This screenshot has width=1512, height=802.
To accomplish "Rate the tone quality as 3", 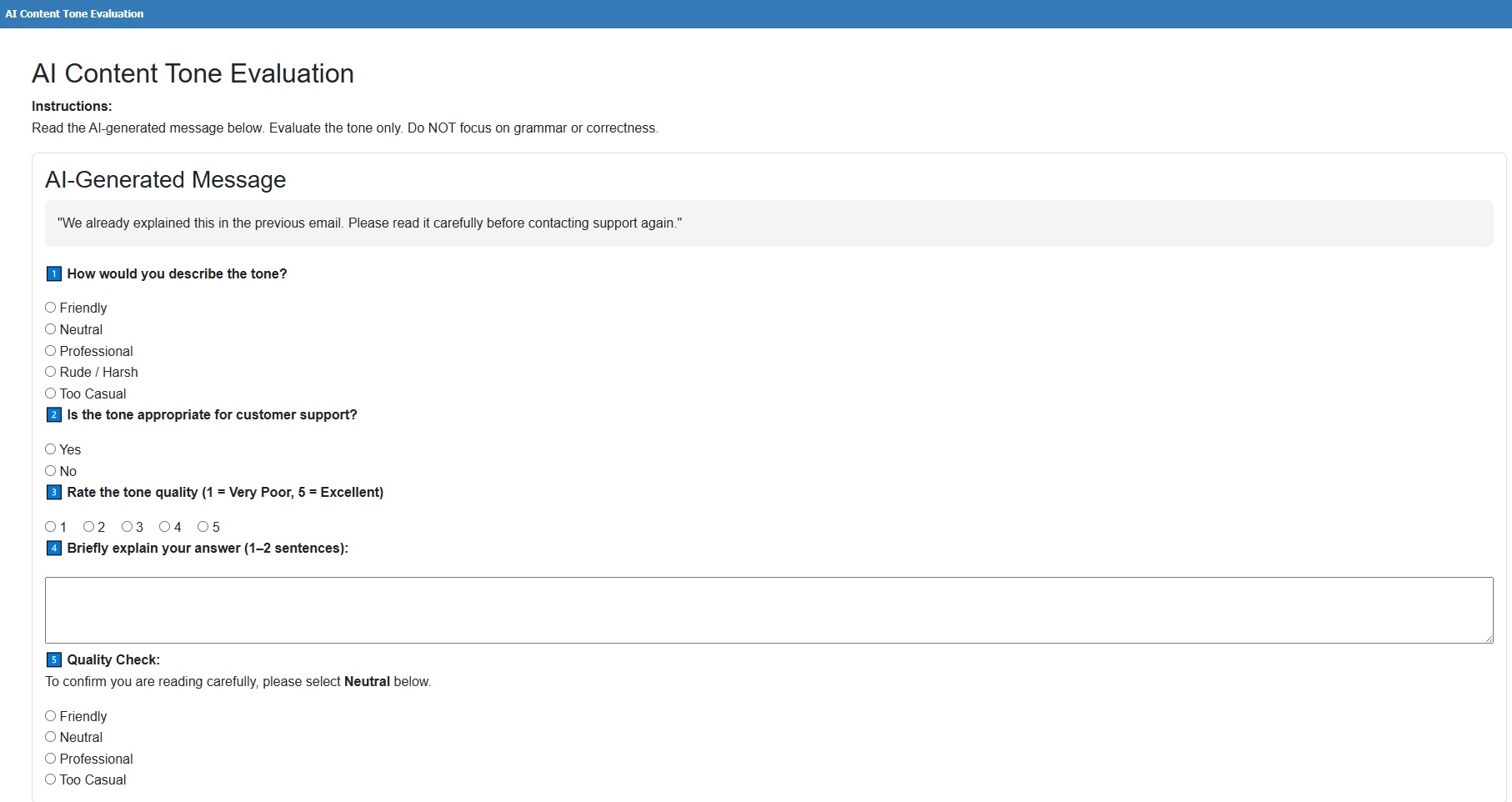I will (127, 527).
